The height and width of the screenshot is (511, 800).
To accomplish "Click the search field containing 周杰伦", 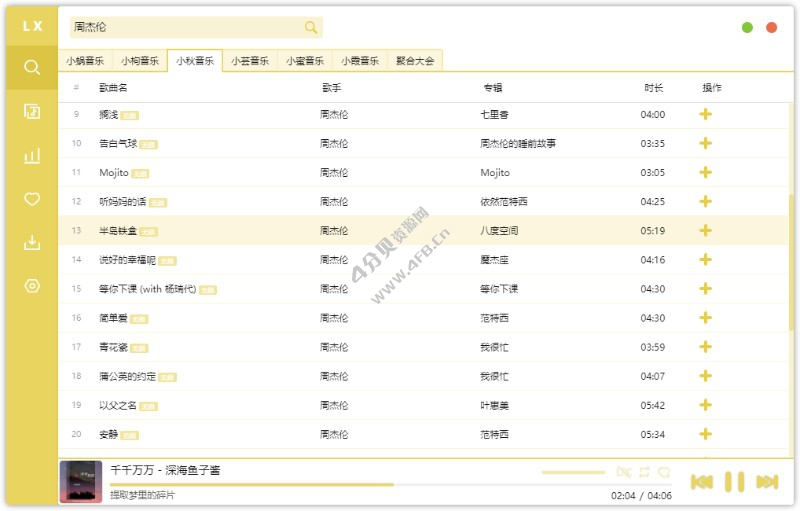I will [180, 28].
